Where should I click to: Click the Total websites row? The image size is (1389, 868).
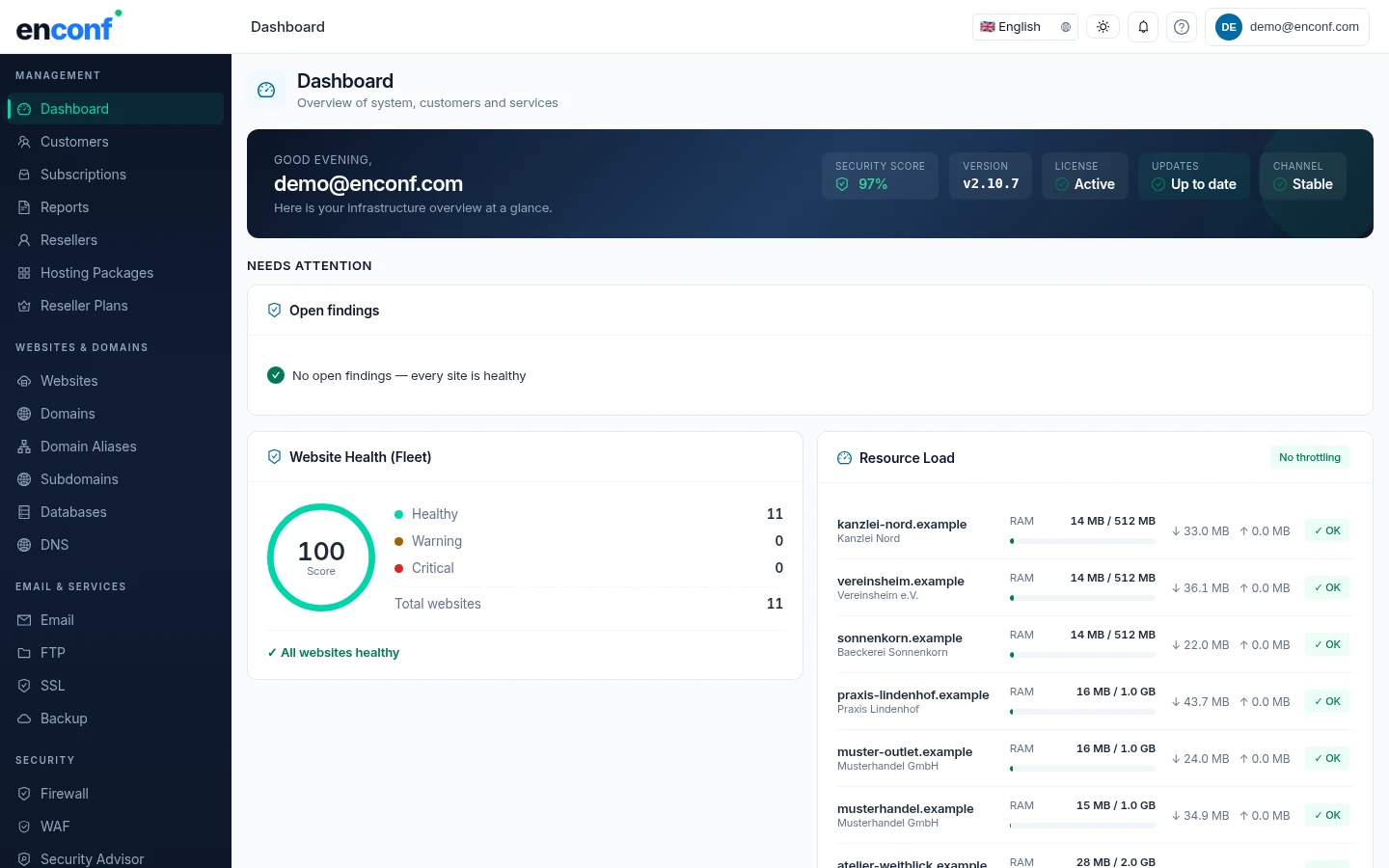588,604
